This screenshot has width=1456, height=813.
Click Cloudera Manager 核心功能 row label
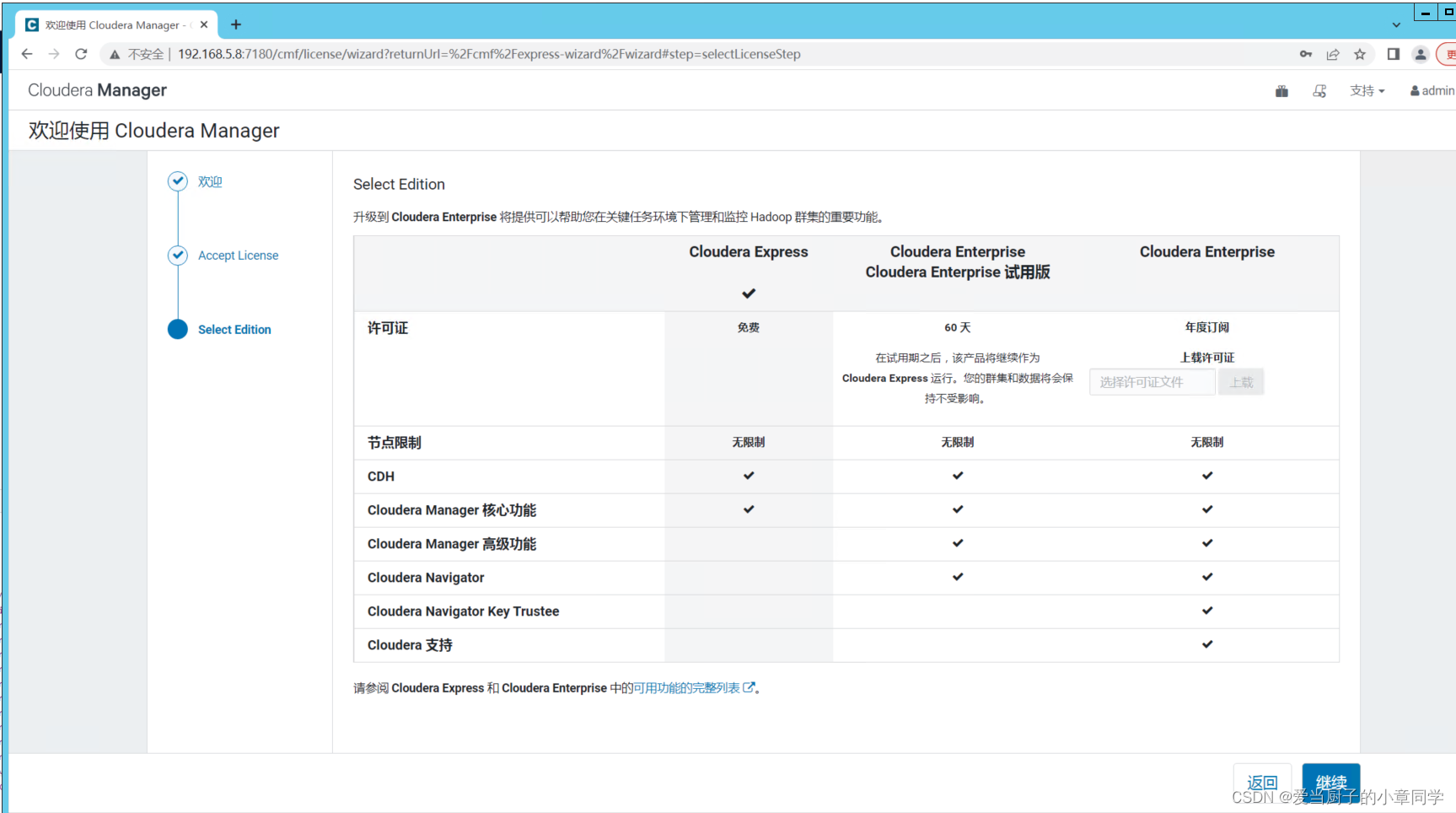[452, 510]
